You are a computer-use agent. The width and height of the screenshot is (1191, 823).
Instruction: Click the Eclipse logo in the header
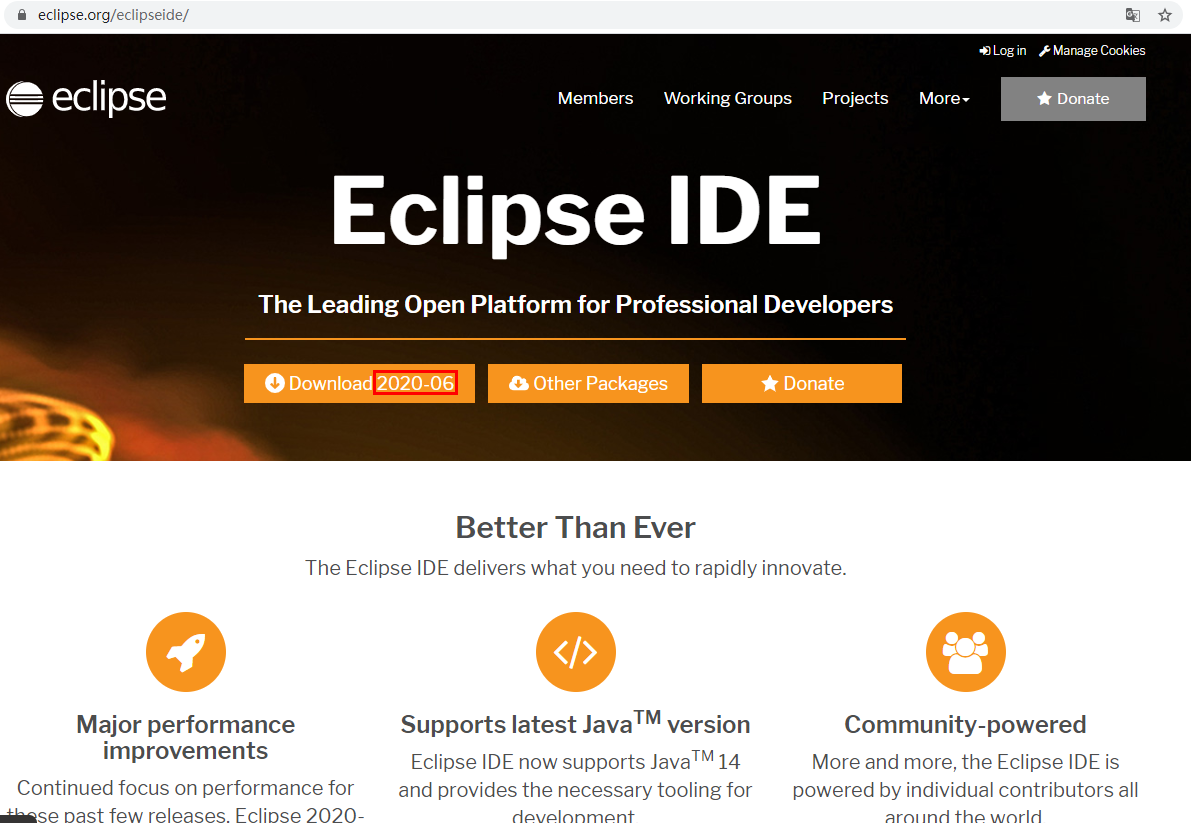click(x=86, y=99)
